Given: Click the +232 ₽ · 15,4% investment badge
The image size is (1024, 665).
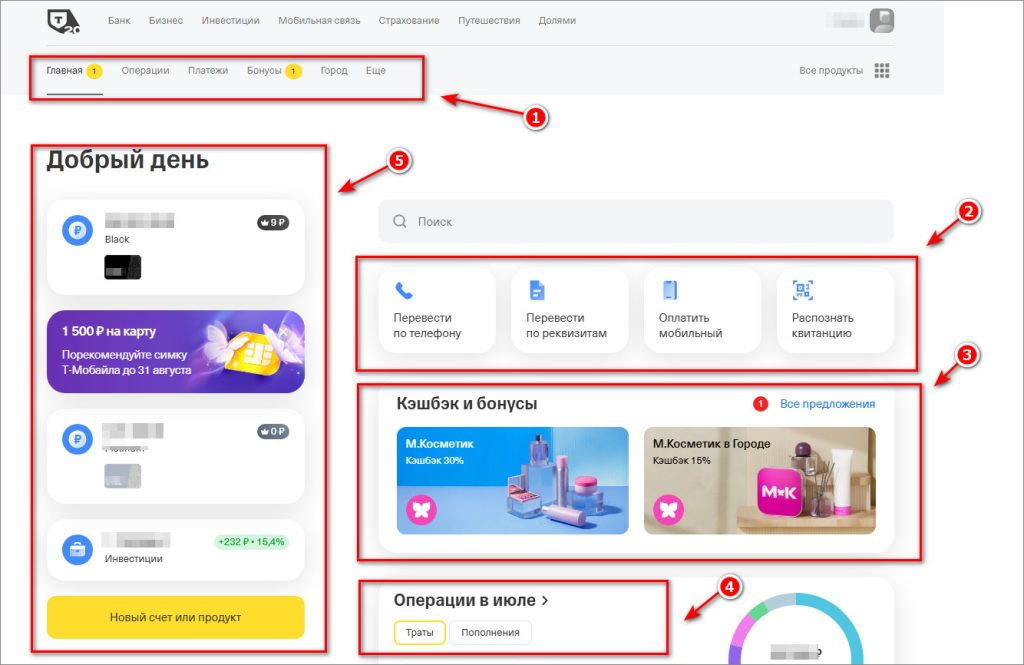Looking at the screenshot, I should pyautogui.click(x=251, y=542).
